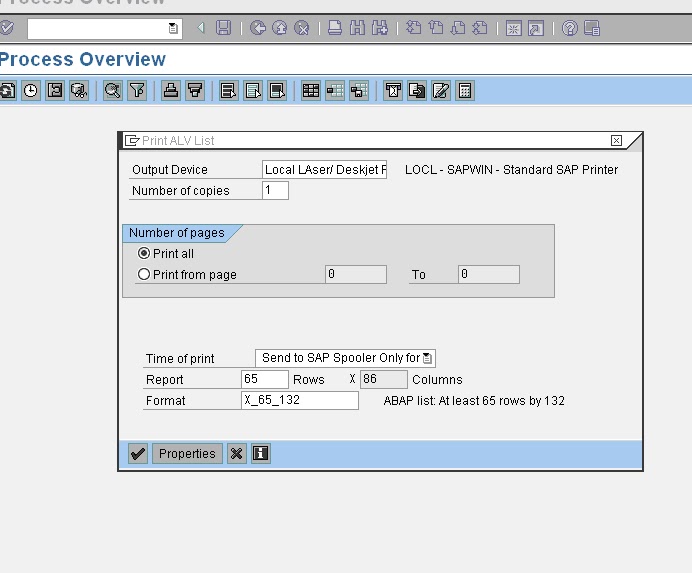Click the Format field X_65_132

coord(300,400)
